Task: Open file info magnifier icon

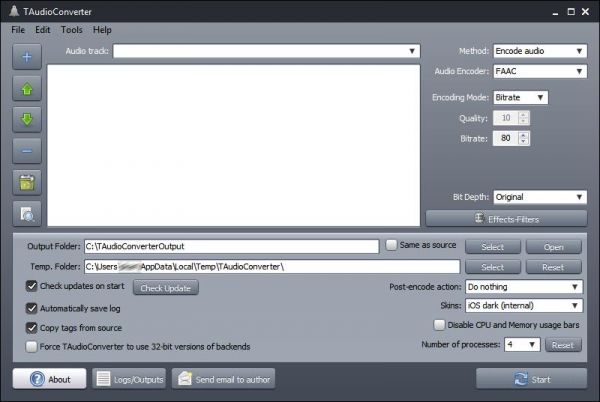Action: tap(27, 214)
